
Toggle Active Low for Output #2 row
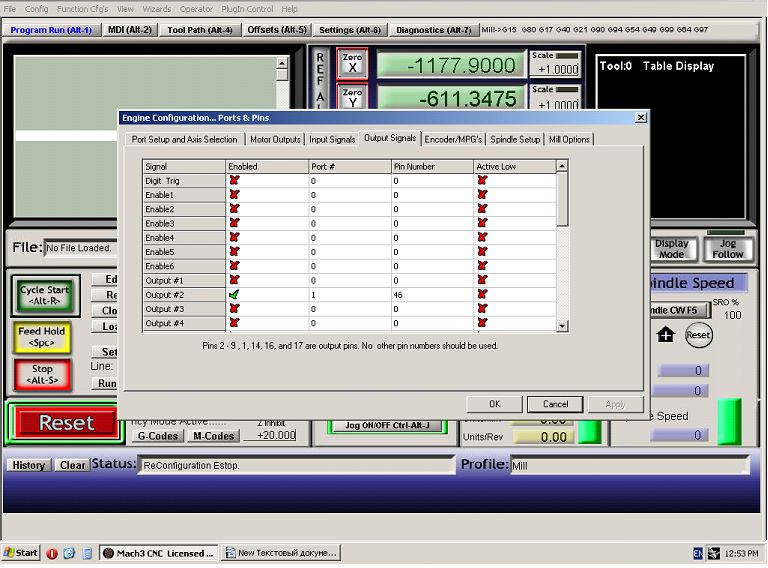[x=482, y=294]
